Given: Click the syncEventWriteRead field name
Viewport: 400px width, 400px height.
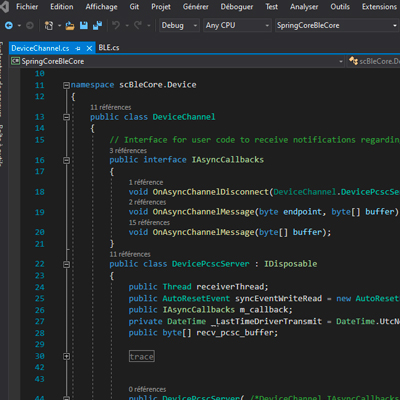Looking at the screenshot, I should (278, 298).
